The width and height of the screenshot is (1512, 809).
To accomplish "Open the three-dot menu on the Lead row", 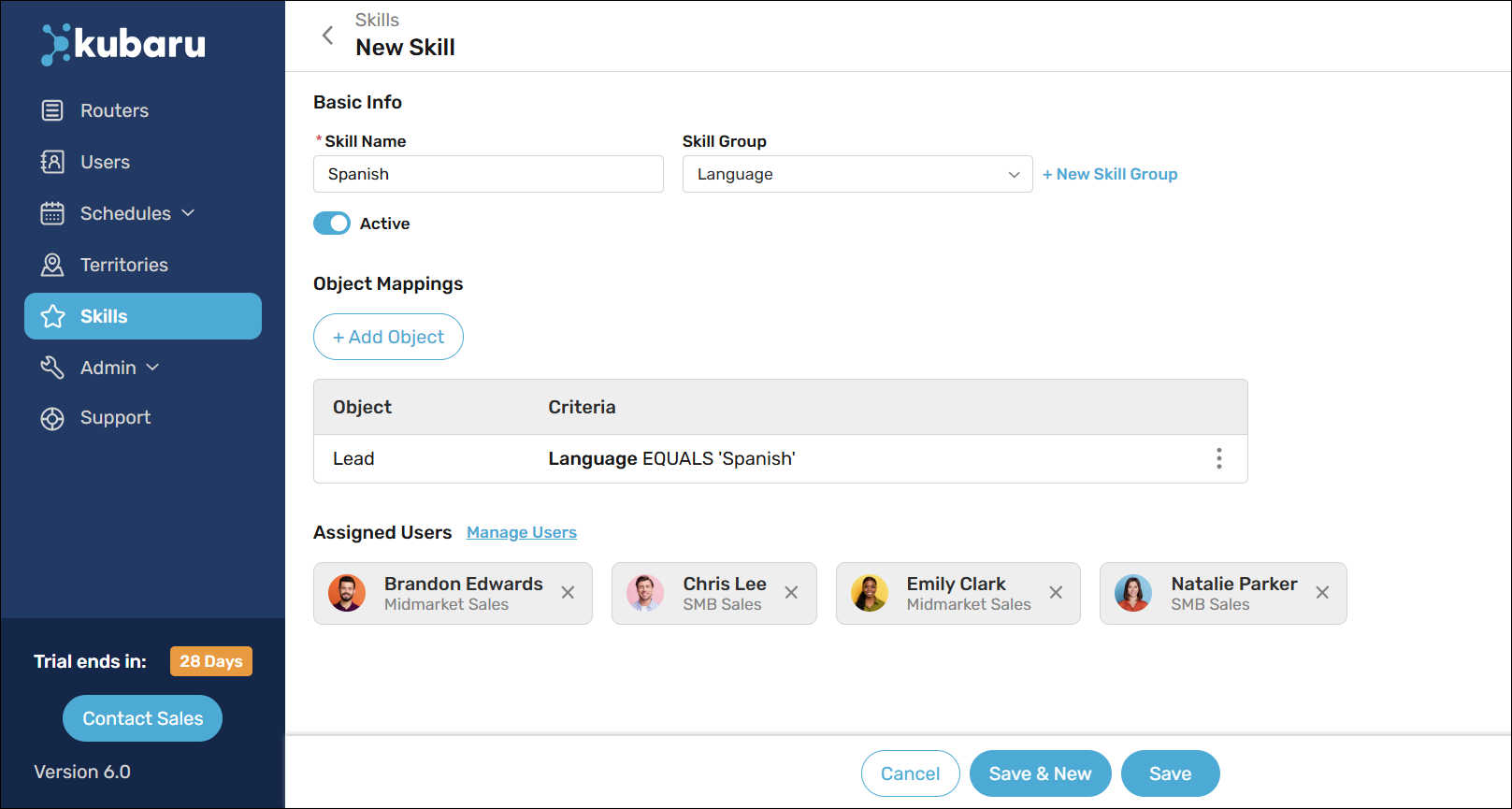I will [x=1218, y=458].
